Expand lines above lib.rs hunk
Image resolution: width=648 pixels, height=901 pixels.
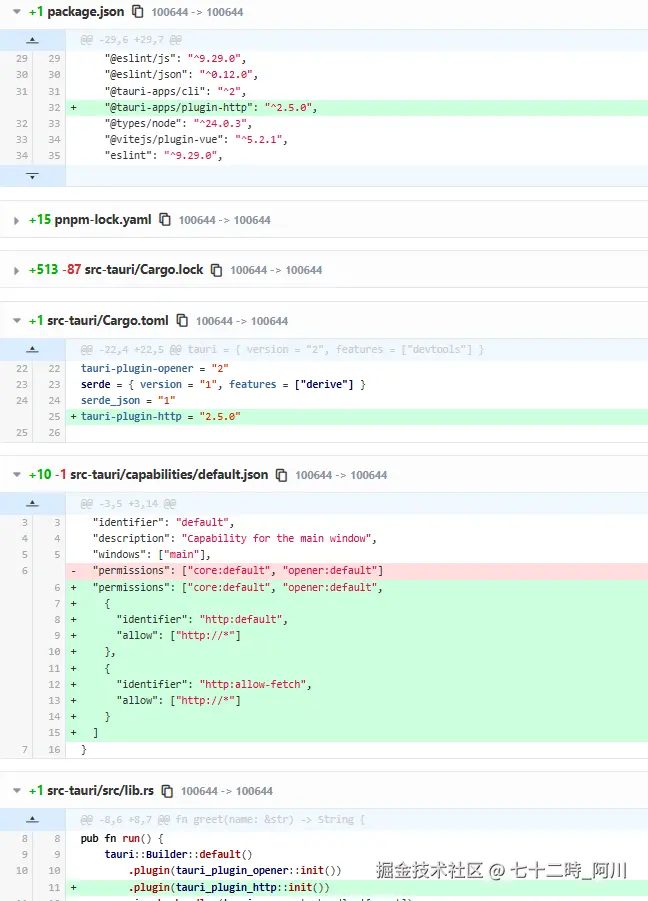33,819
